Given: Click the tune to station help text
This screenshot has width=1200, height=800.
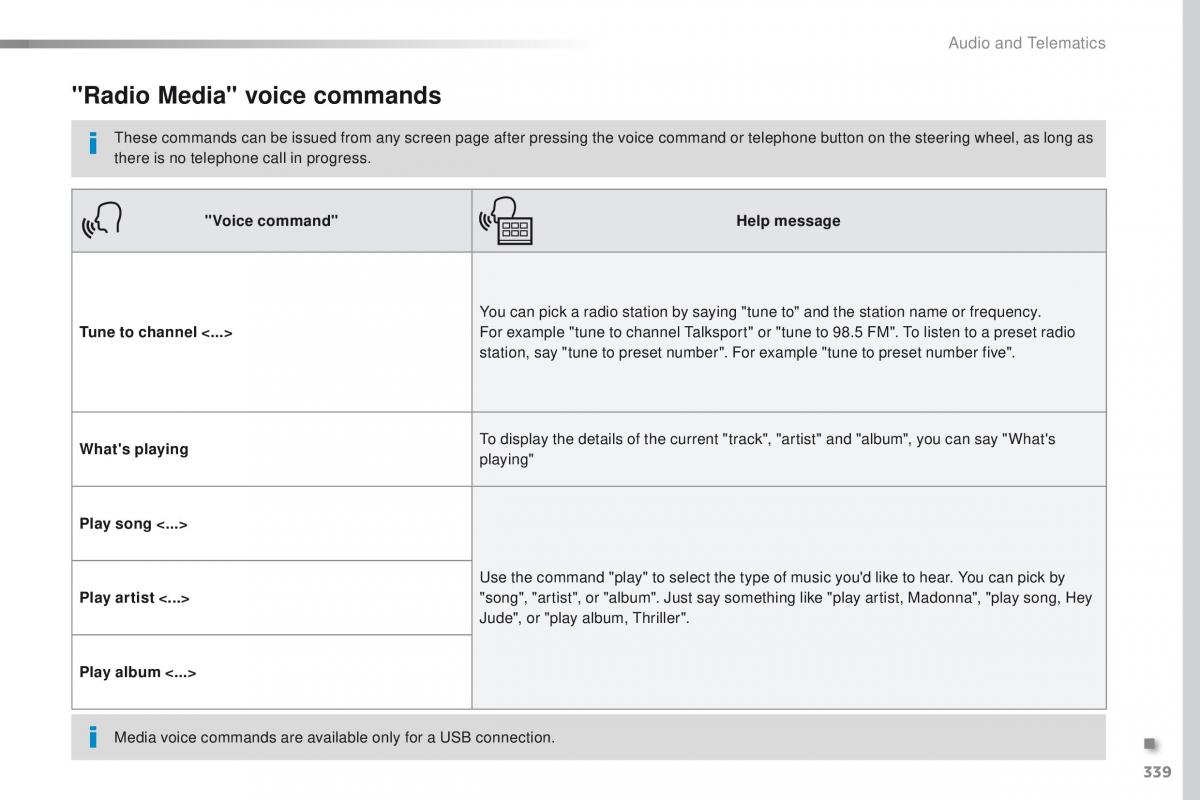Looking at the screenshot, I should [778, 332].
